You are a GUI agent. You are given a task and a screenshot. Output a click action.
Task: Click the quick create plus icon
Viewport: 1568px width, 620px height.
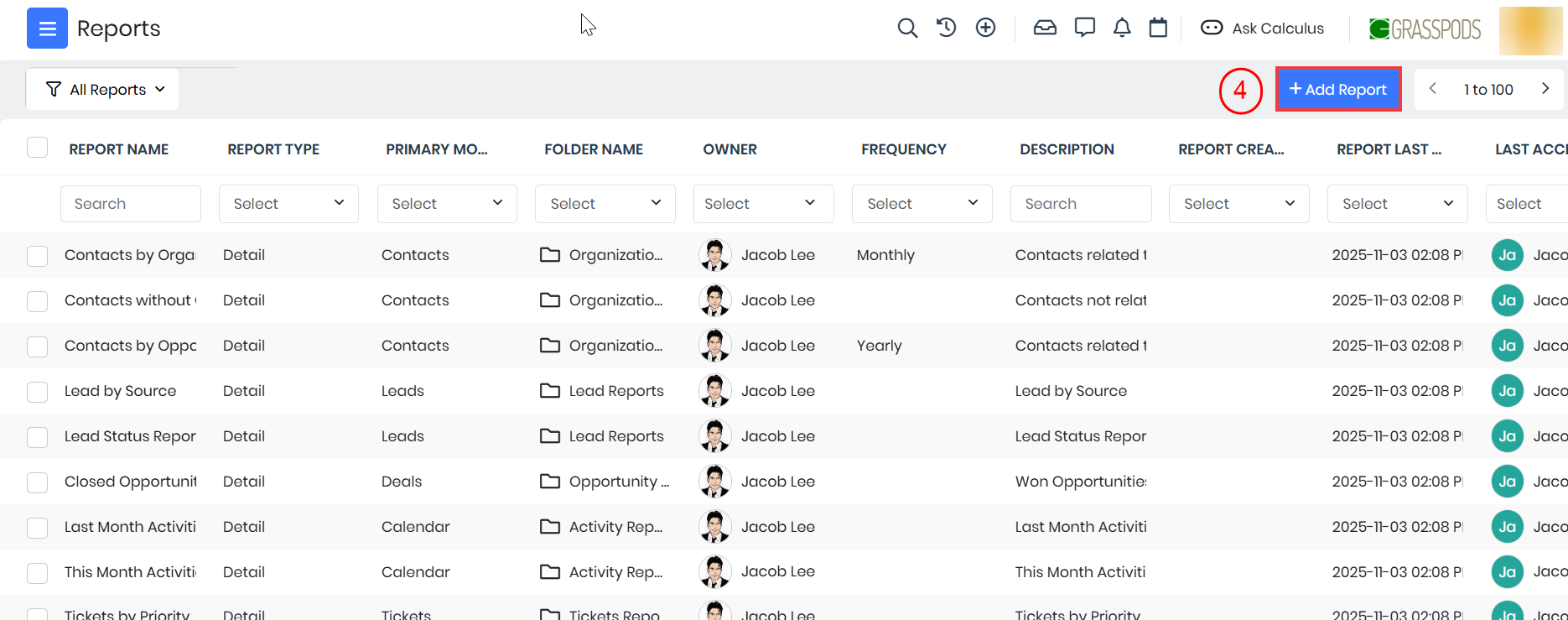[985, 28]
